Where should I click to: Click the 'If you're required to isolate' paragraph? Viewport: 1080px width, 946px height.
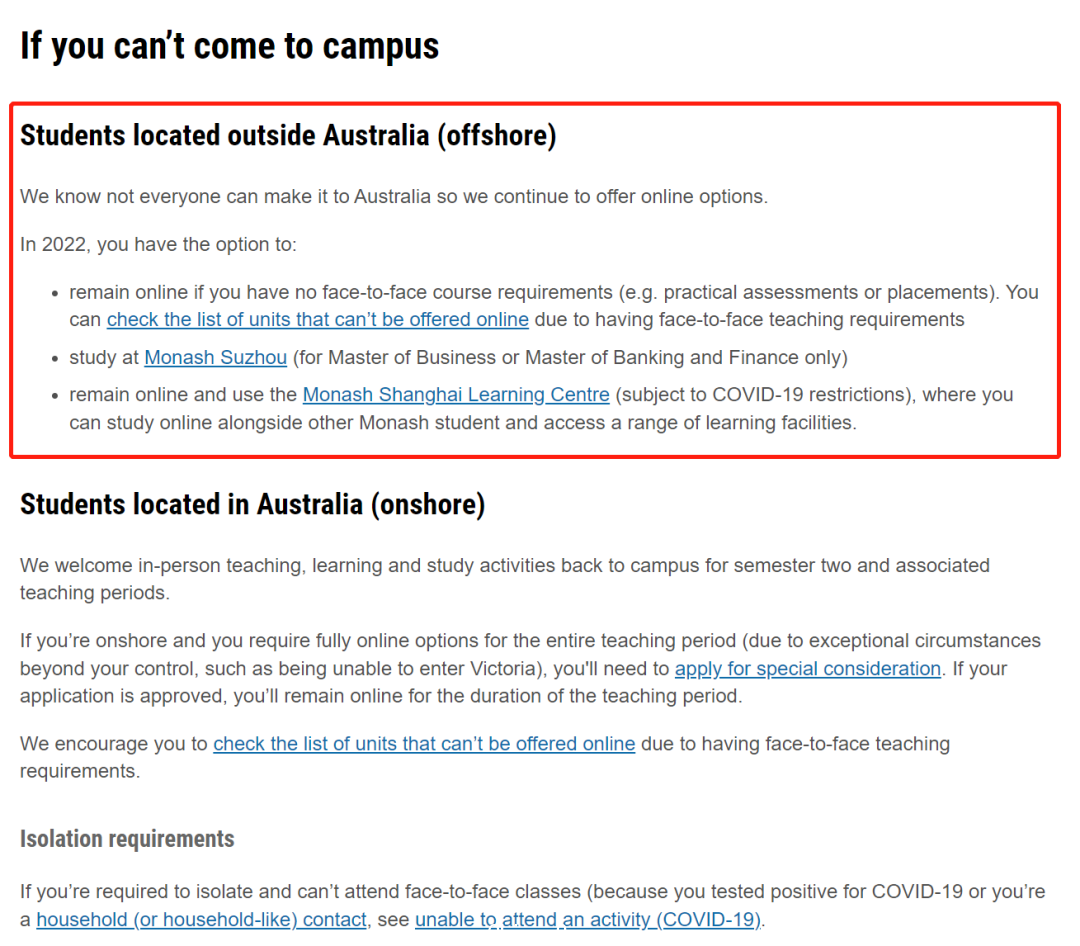[532, 905]
